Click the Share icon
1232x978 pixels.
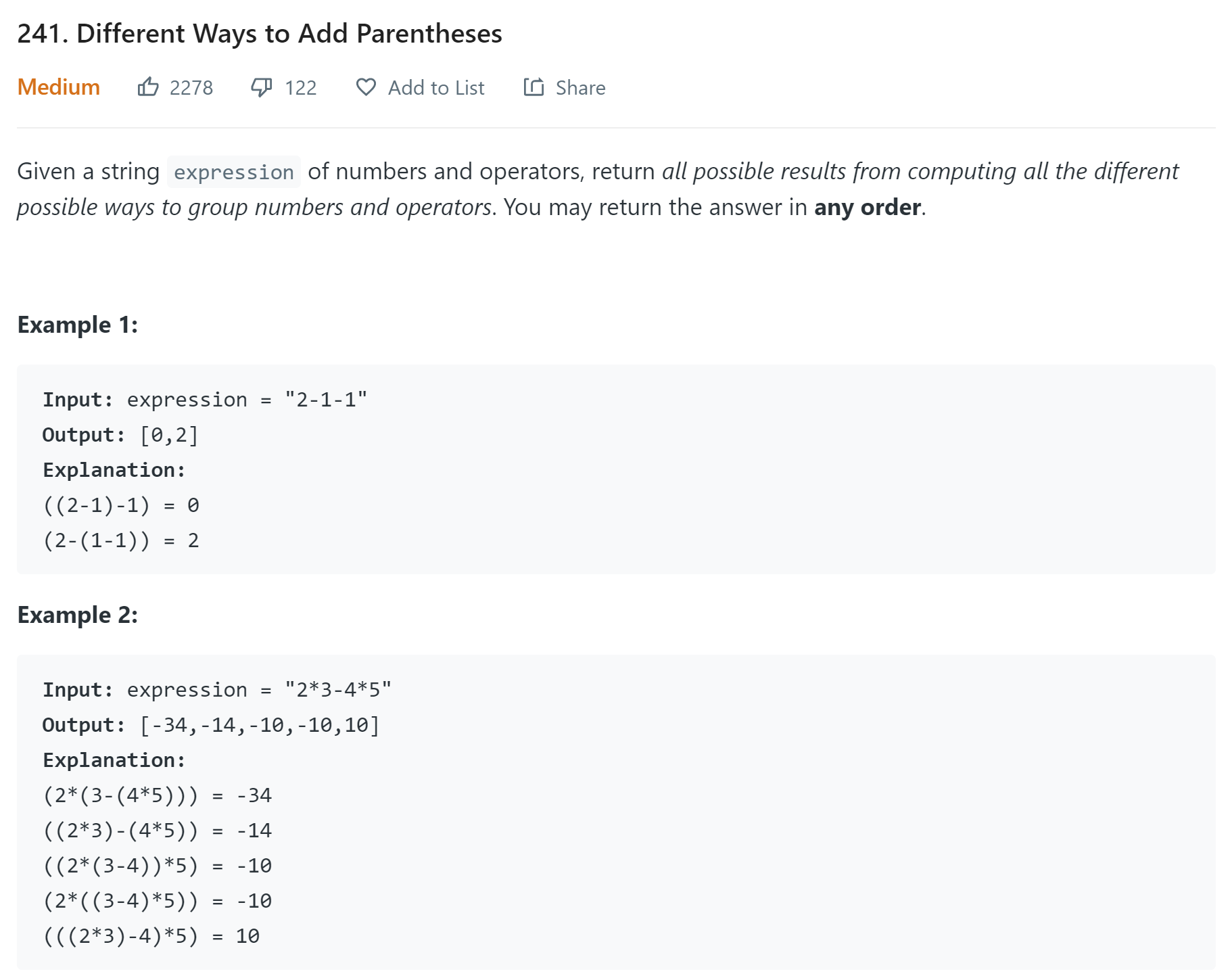coord(534,87)
